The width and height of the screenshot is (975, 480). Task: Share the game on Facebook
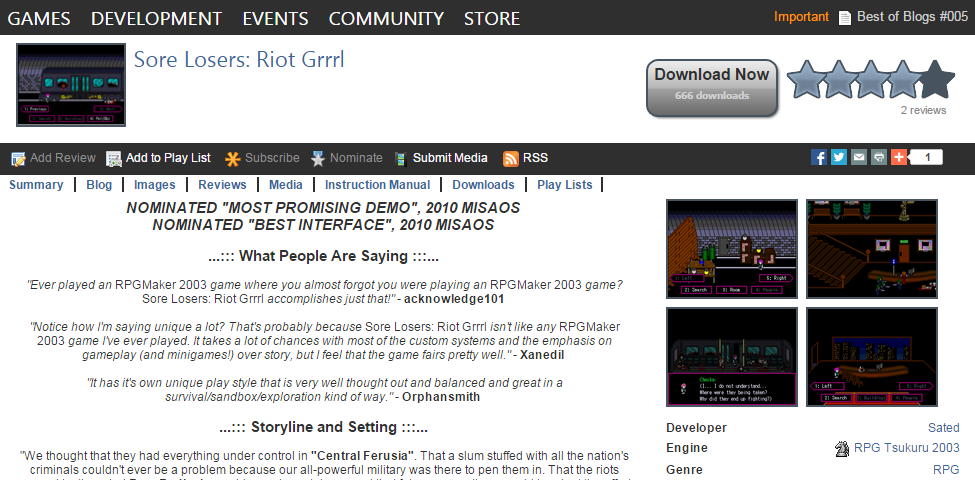coord(819,157)
